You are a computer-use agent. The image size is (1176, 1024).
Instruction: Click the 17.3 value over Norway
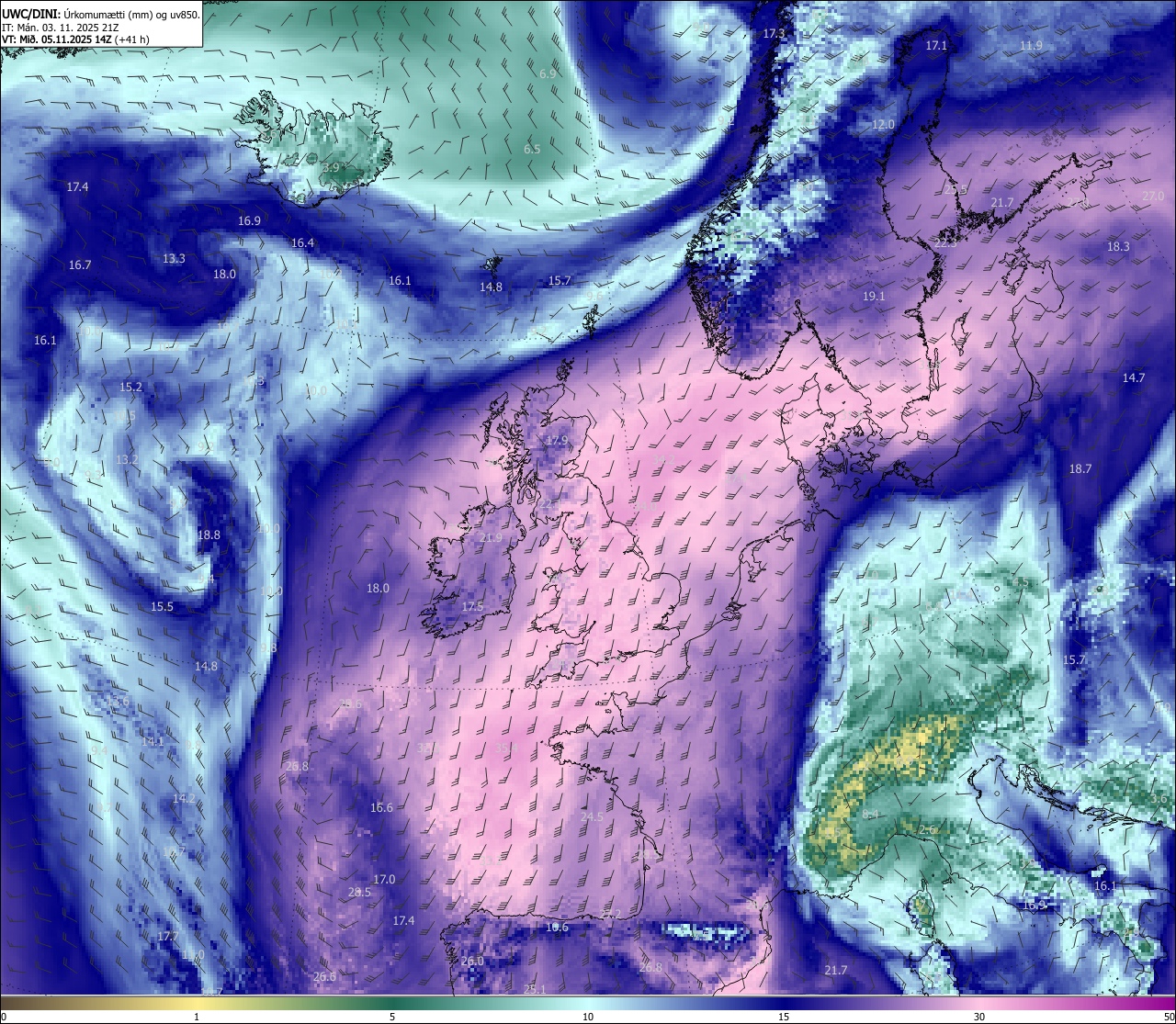pos(775,33)
